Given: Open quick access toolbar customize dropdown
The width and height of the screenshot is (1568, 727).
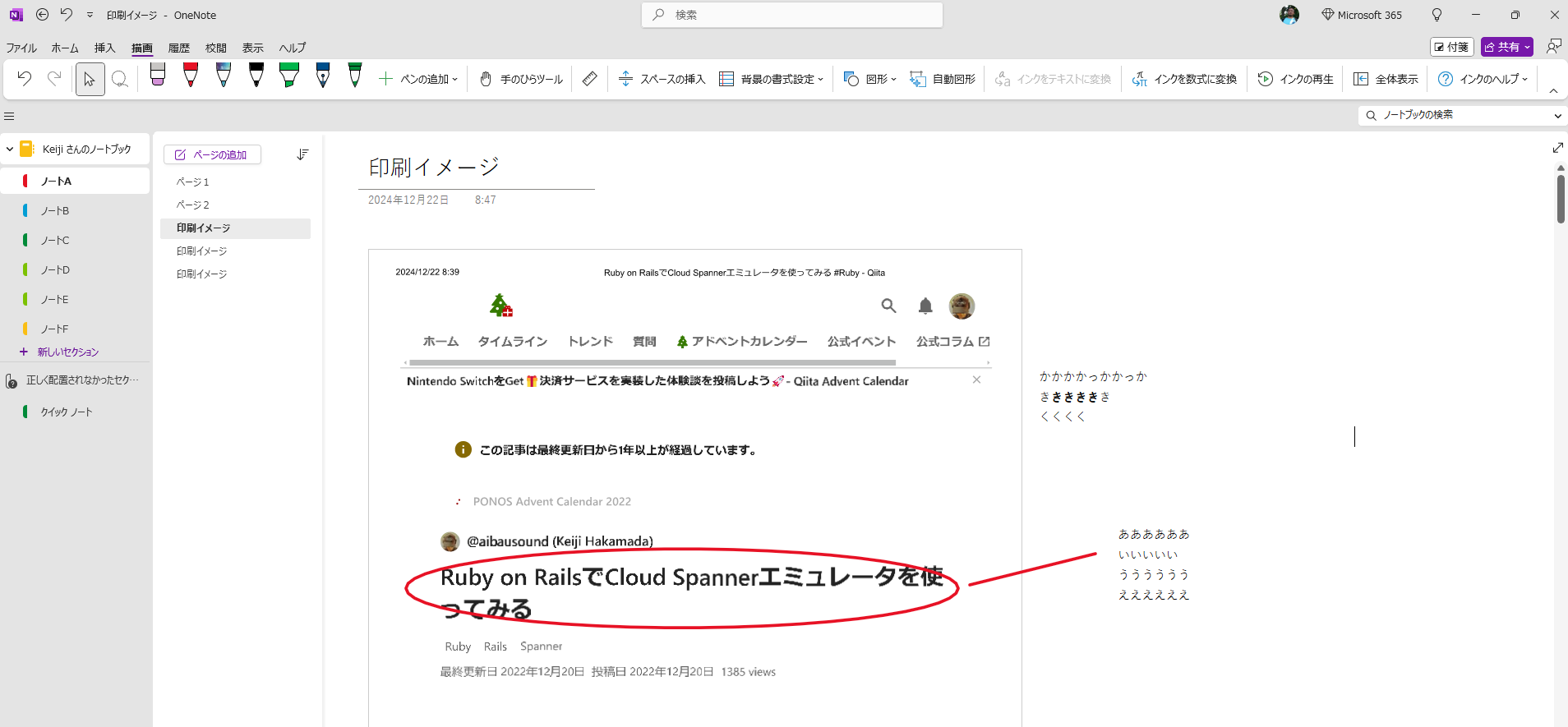Looking at the screenshot, I should click(90, 15).
